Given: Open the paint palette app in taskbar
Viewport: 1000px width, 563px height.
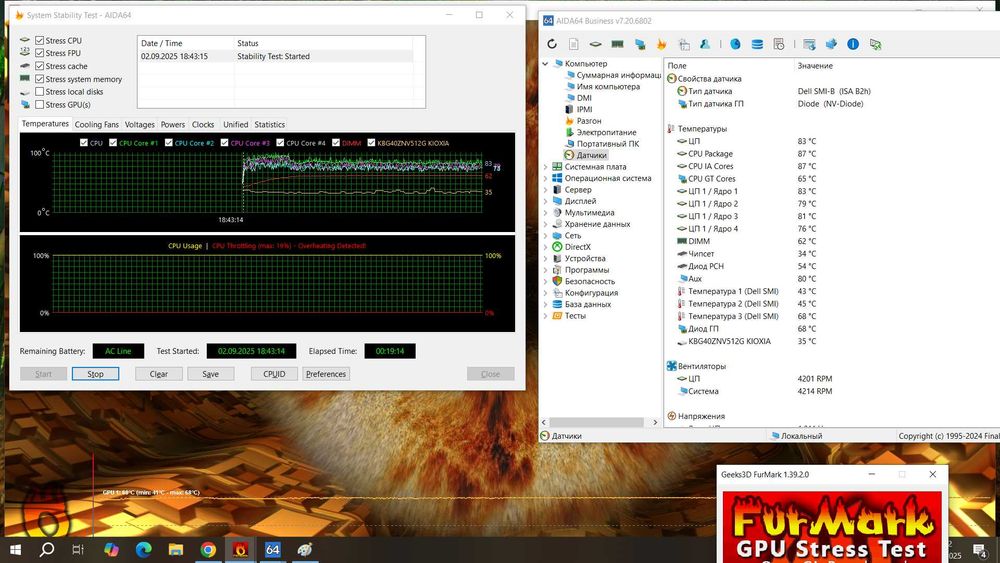Looking at the screenshot, I should (x=305, y=549).
